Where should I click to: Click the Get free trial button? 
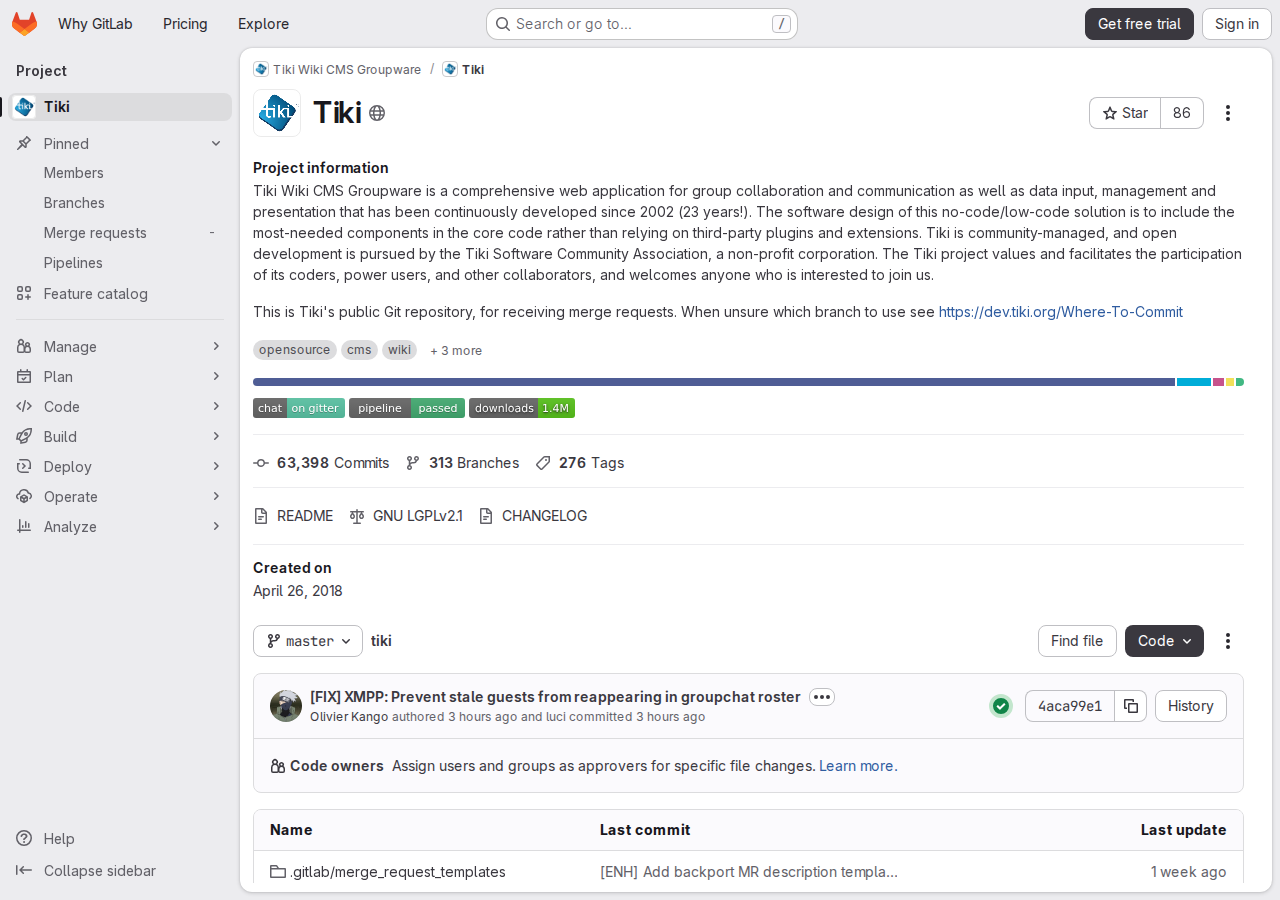[1139, 24]
